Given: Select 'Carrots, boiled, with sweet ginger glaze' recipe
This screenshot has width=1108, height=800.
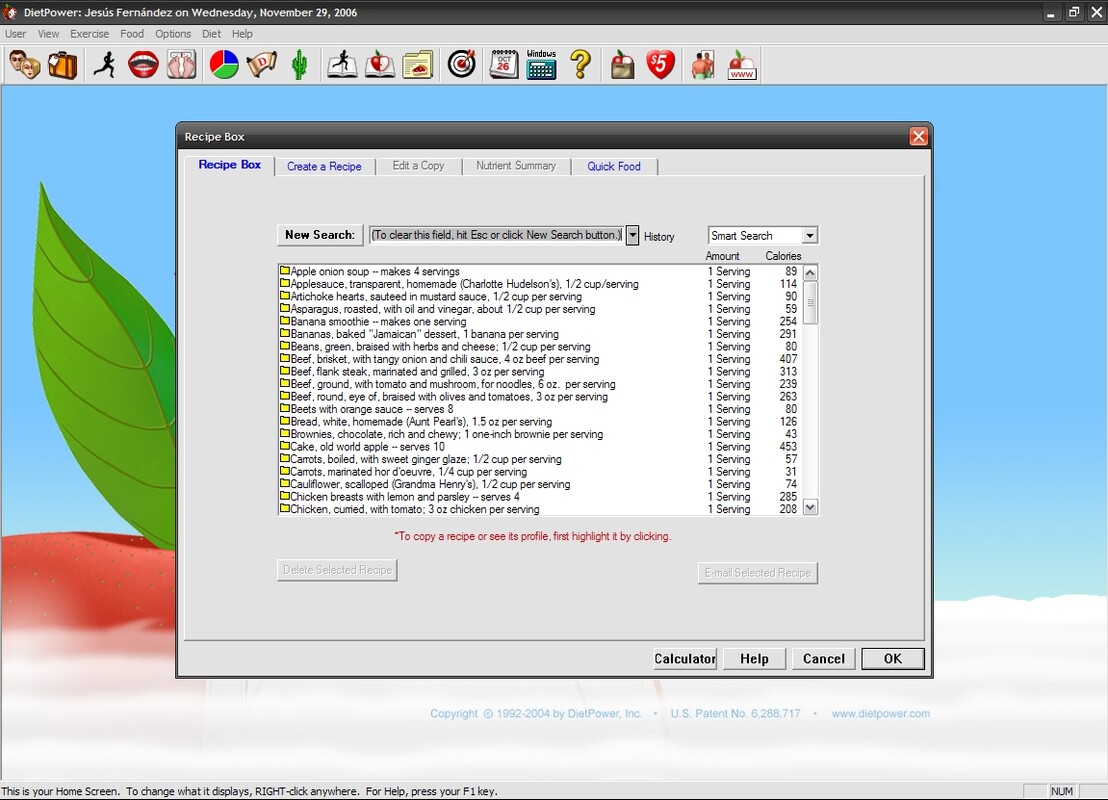Looking at the screenshot, I should click(x=540, y=459).
